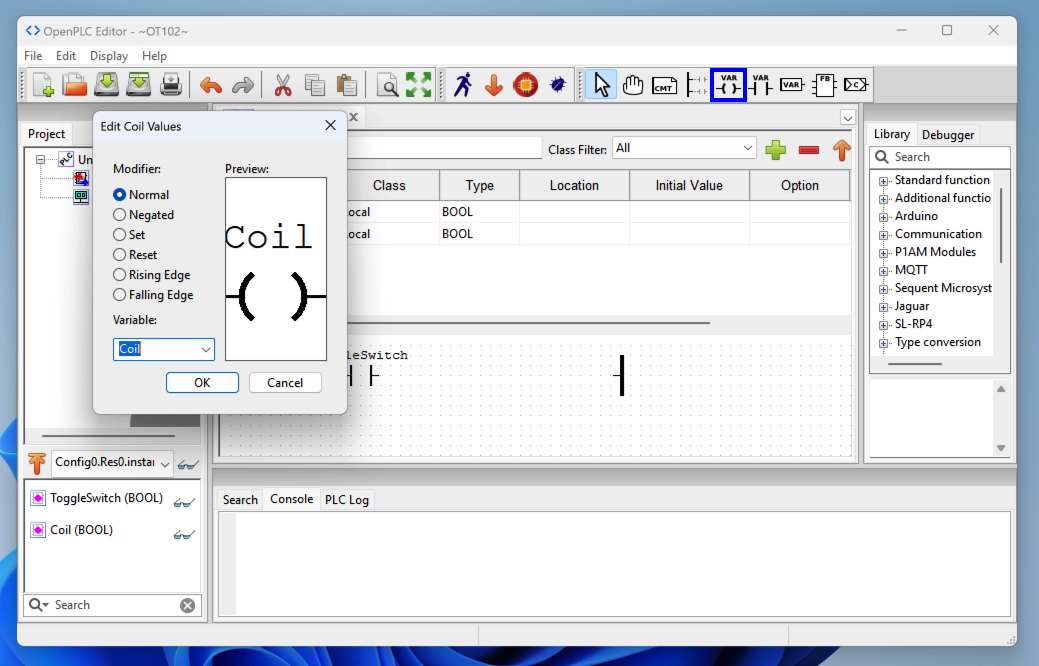The height and width of the screenshot is (666, 1039).
Task: Click the Undo arrow icon
Action: point(211,85)
